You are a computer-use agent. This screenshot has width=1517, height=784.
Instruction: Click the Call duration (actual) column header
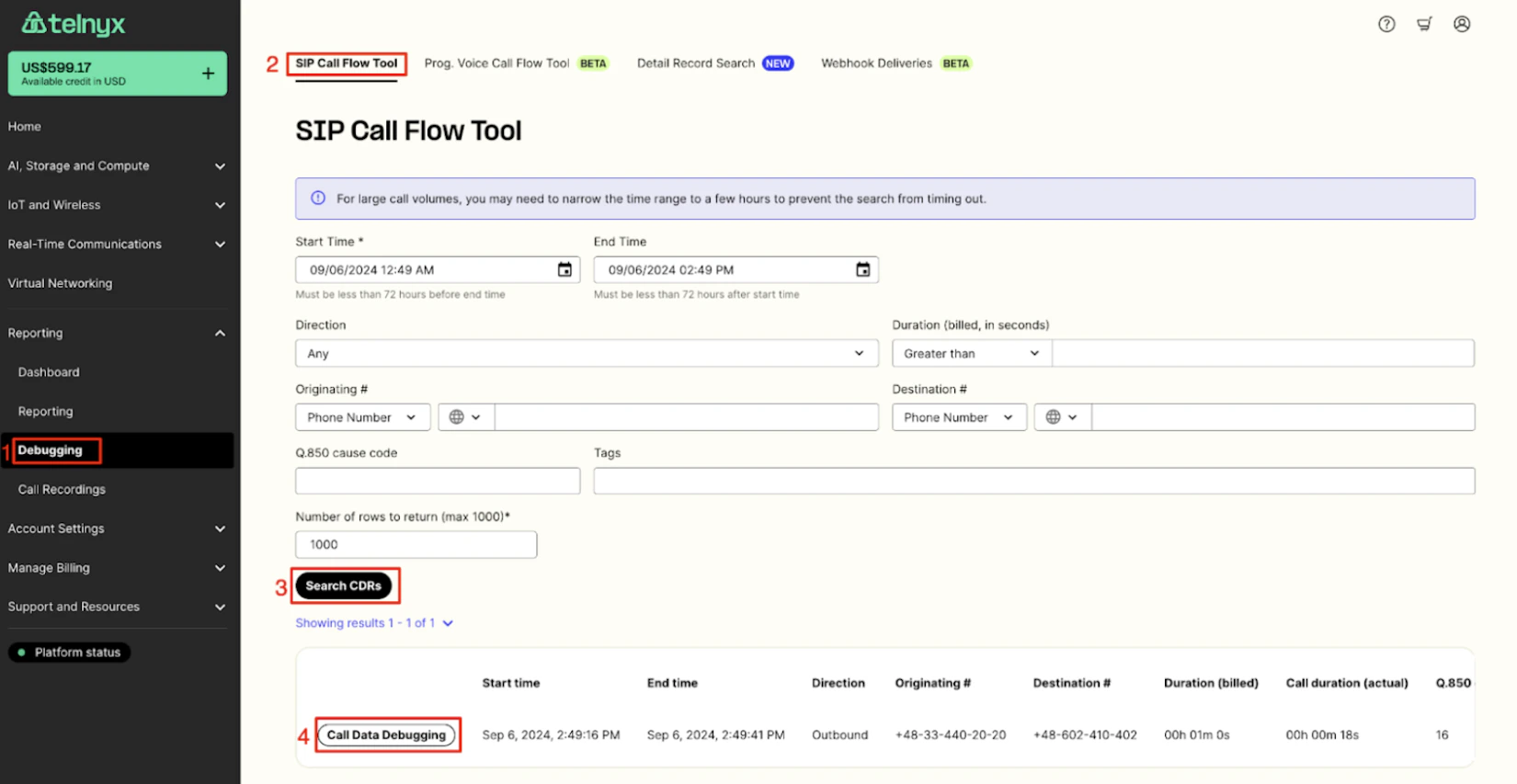[x=1347, y=683]
